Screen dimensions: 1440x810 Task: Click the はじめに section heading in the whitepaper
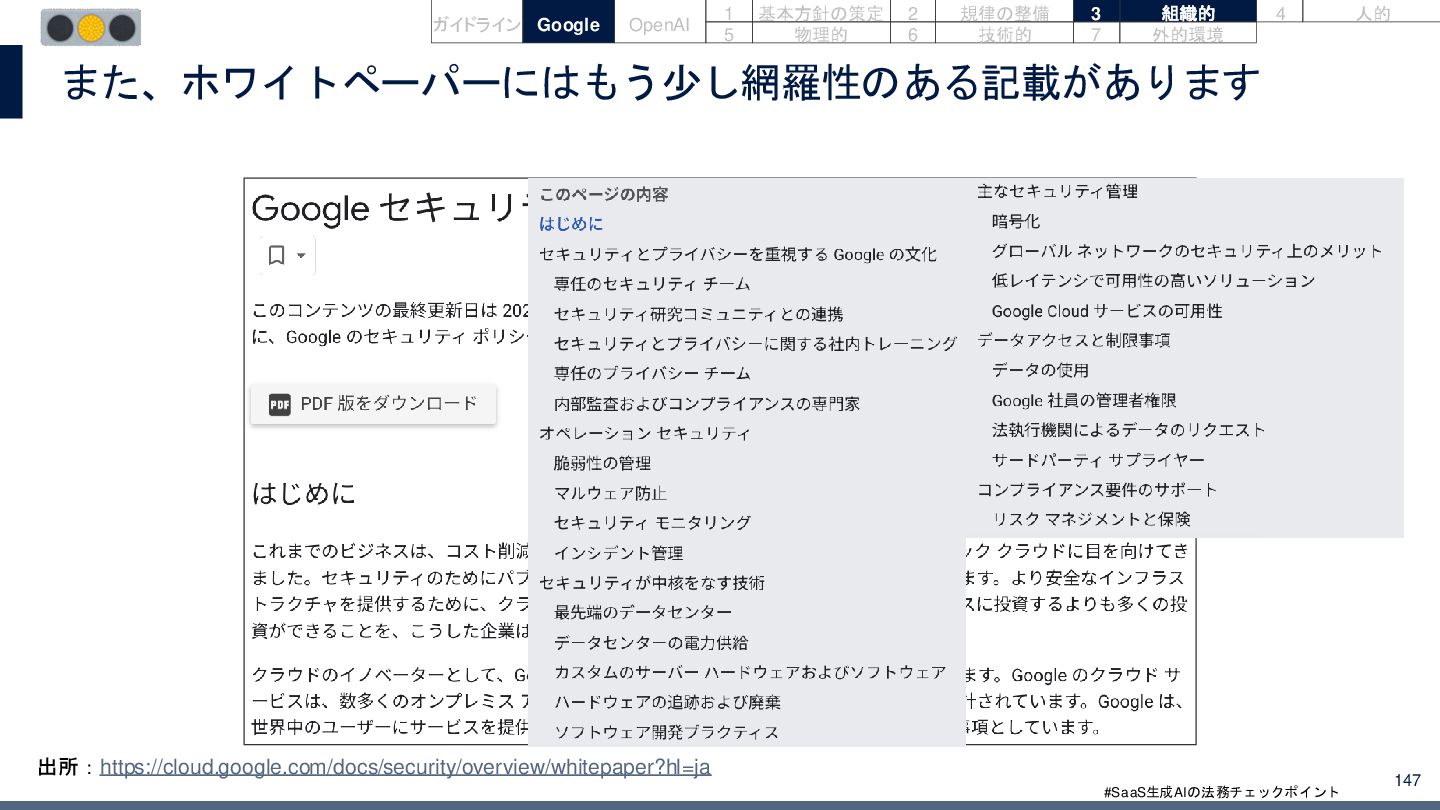click(304, 493)
